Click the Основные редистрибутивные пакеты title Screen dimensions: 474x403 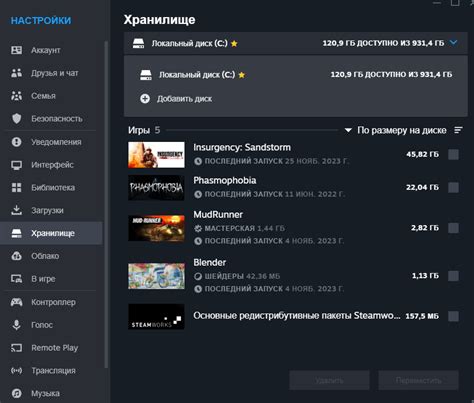click(297, 316)
